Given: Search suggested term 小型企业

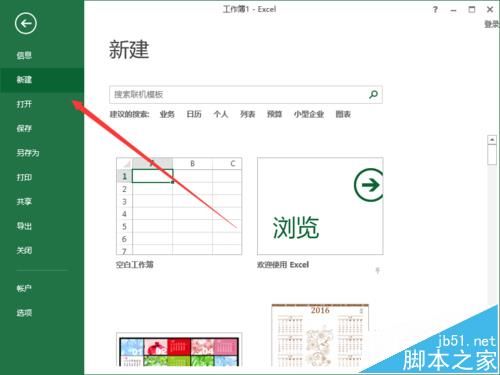Looking at the screenshot, I should click(309, 114).
